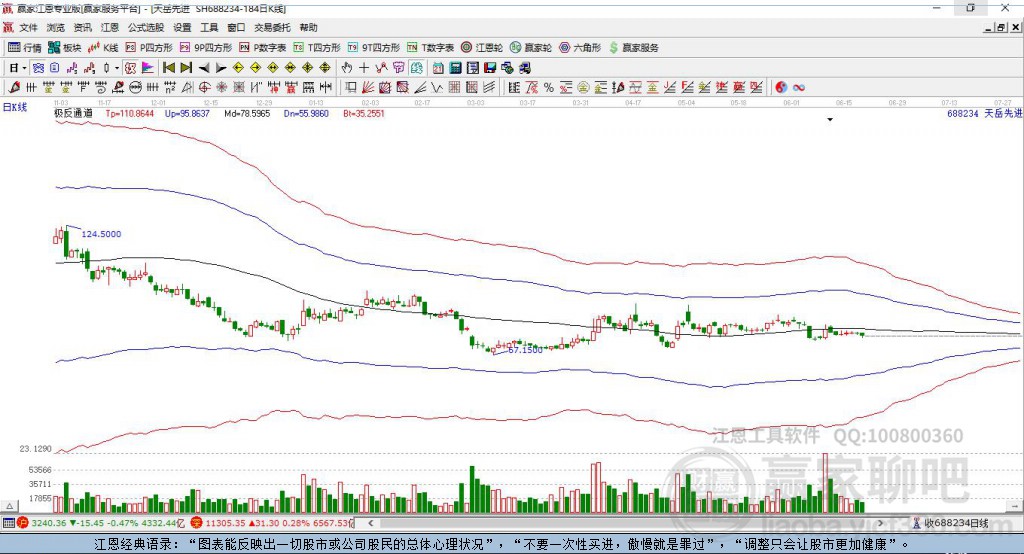The width and height of the screenshot is (1024, 554).
Task: Select the red fan lines tool
Action: [x=368, y=88]
